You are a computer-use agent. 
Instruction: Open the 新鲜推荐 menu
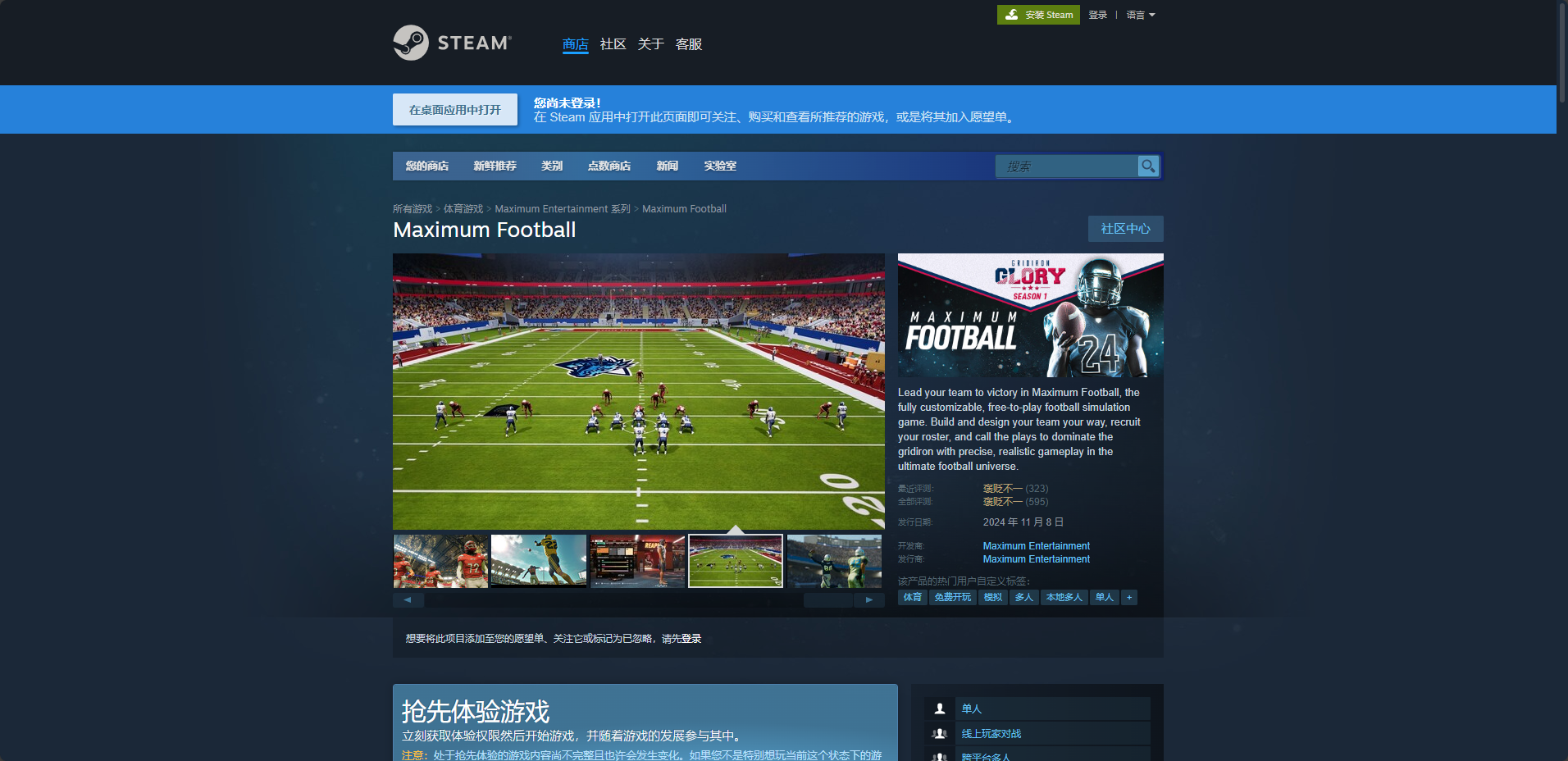tap(495, 166)
